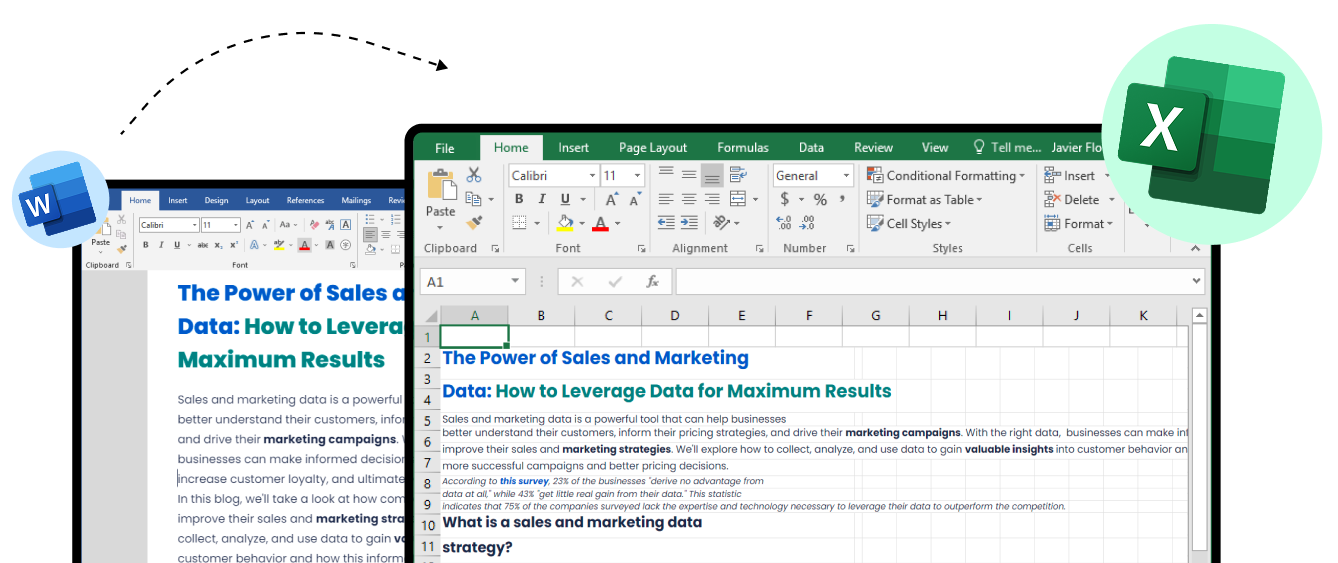1338x563 pixels.
Task: Click the Insert Function fx icon
Action: [652, 282]
